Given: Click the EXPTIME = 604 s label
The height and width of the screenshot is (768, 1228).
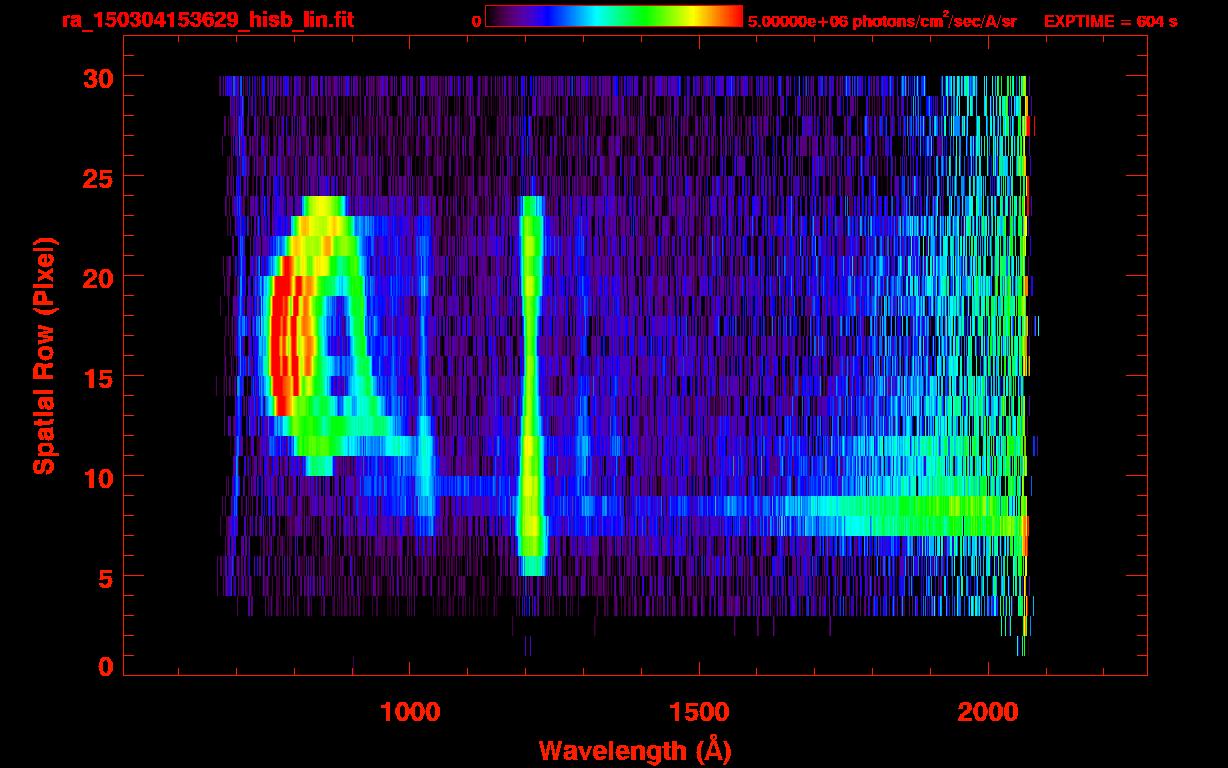Looking at the screenshot, I should 1110,21.
